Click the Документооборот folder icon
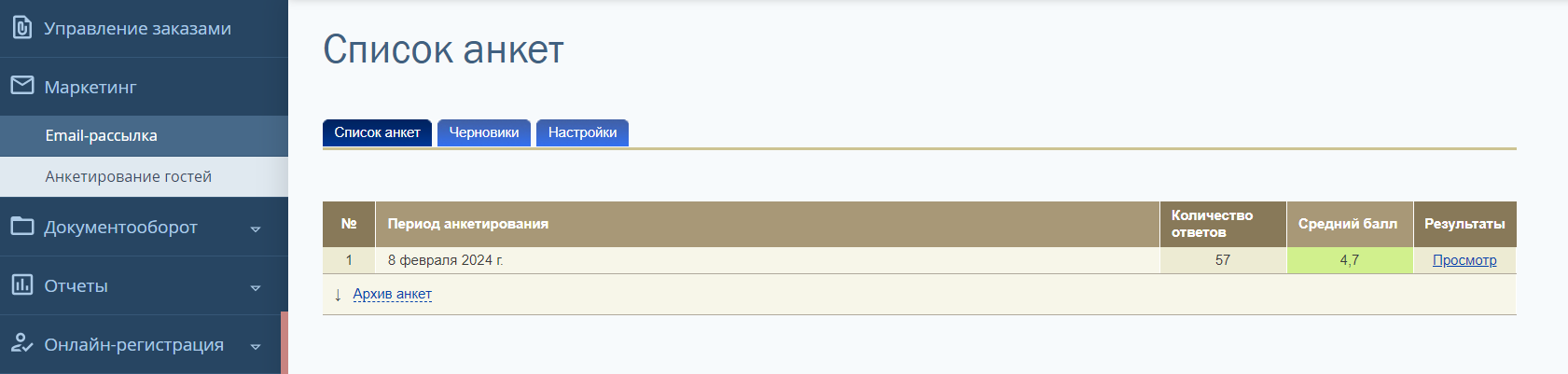Viewport: 1568px width, 374px height. (x=22, y=226)
